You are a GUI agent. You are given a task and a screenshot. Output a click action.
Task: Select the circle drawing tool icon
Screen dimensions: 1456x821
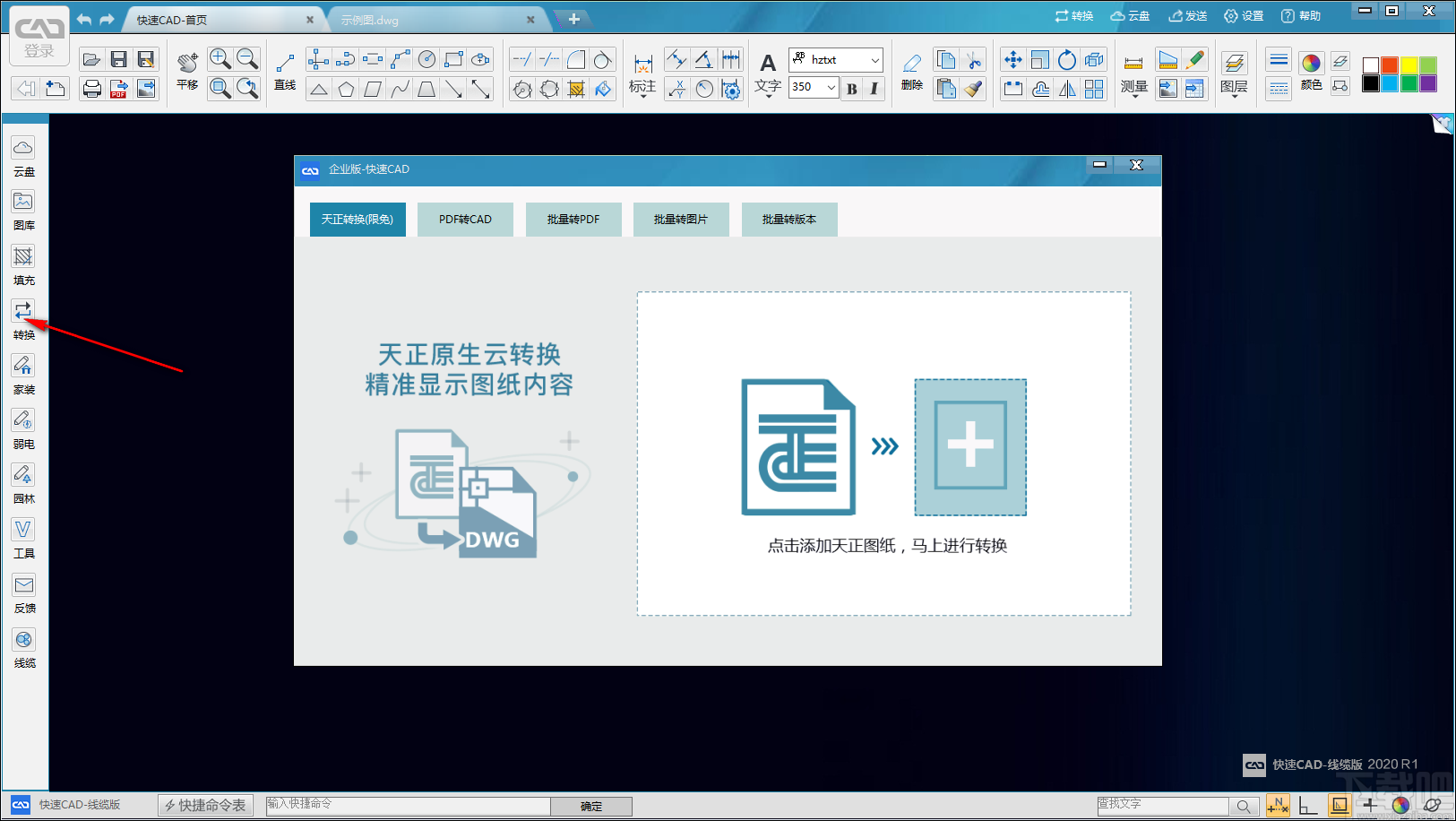(427, 59)
